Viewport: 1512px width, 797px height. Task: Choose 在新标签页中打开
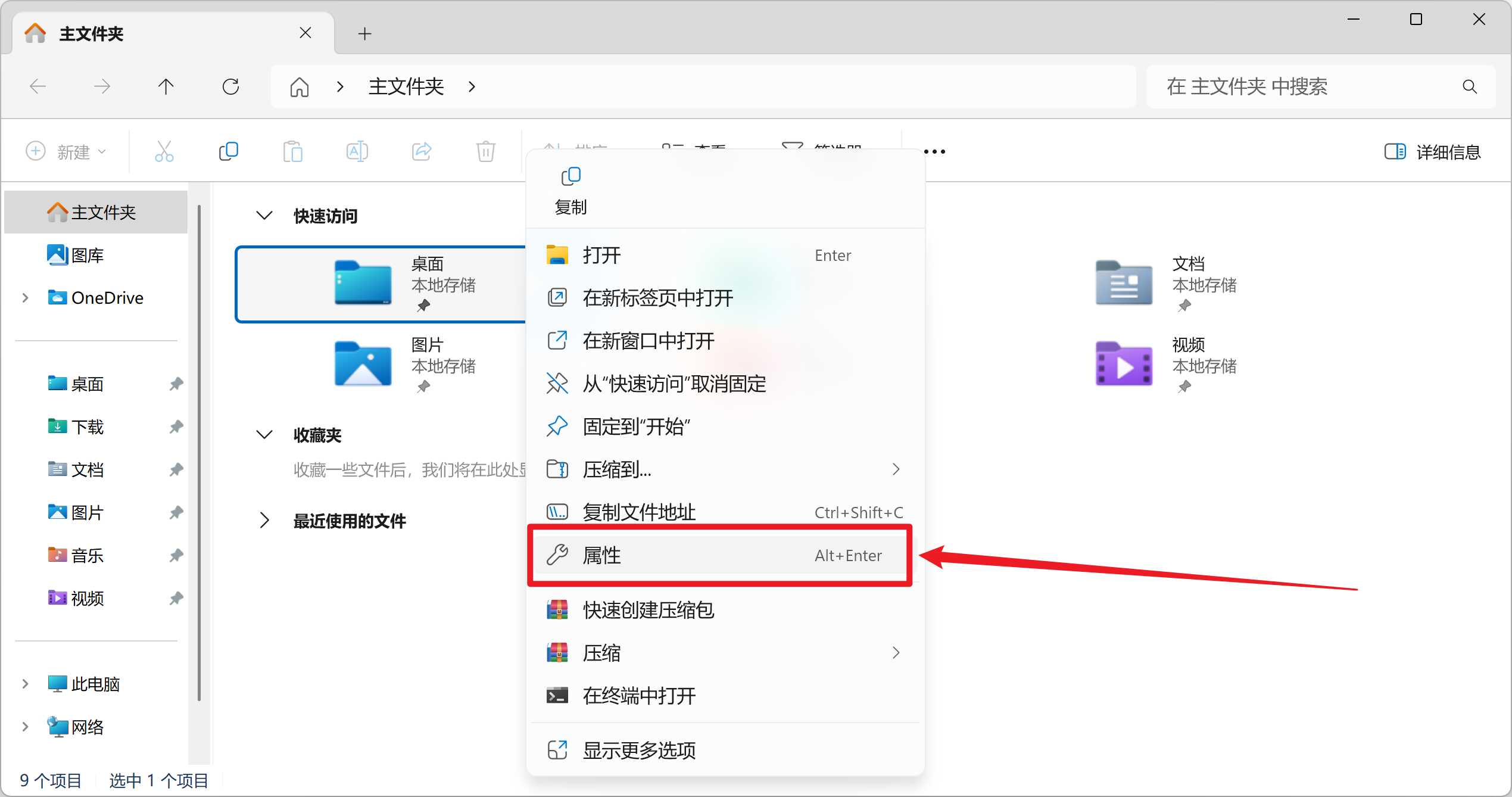(x=725, y=298)
